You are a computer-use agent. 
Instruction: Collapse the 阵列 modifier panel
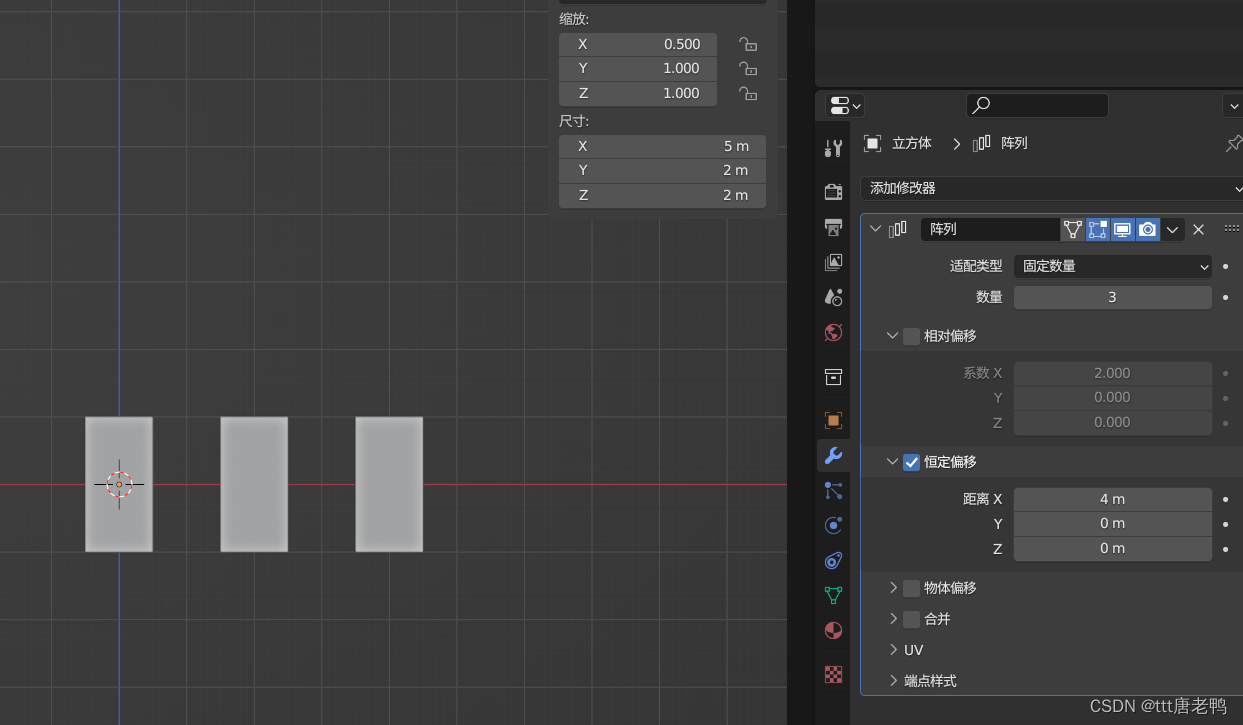[x=876, y=229]
